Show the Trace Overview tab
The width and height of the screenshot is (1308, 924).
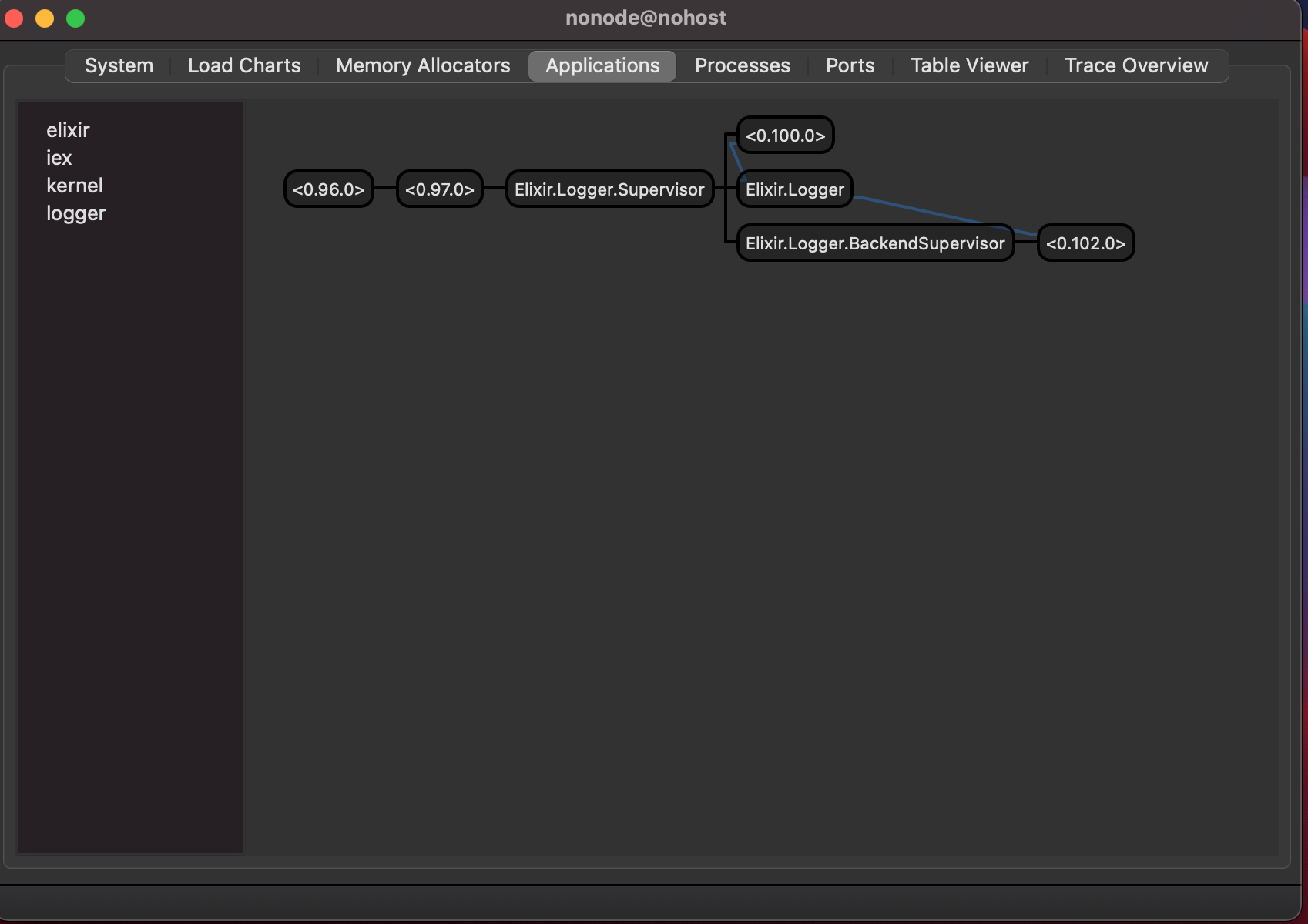[x=1136, y=66]
